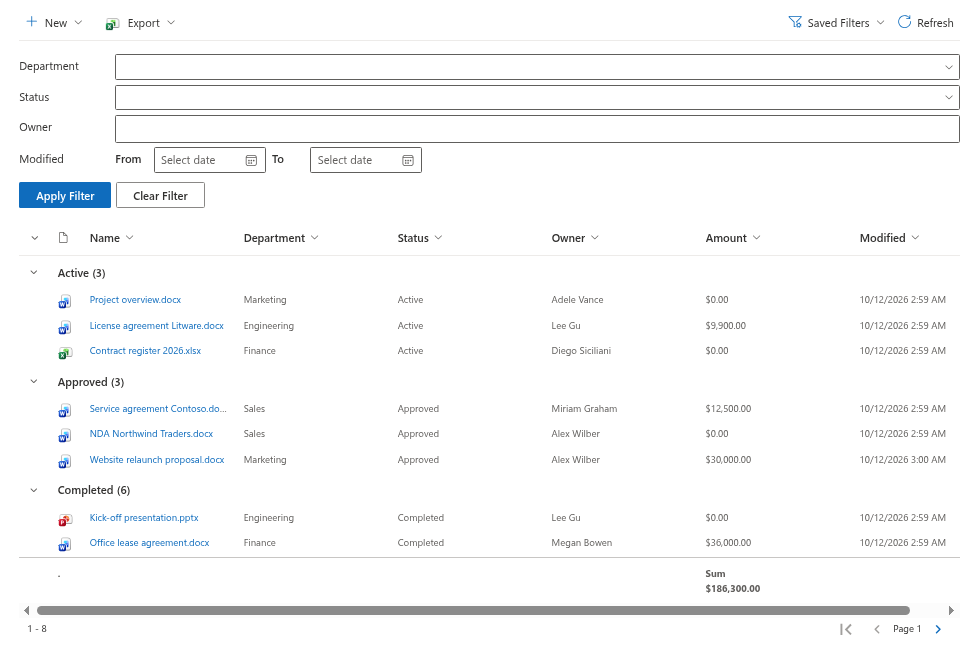Screen dimensions: 980x645
Task: Click Word icon for Office lease agreement.docx
Action: pos(64,544)
